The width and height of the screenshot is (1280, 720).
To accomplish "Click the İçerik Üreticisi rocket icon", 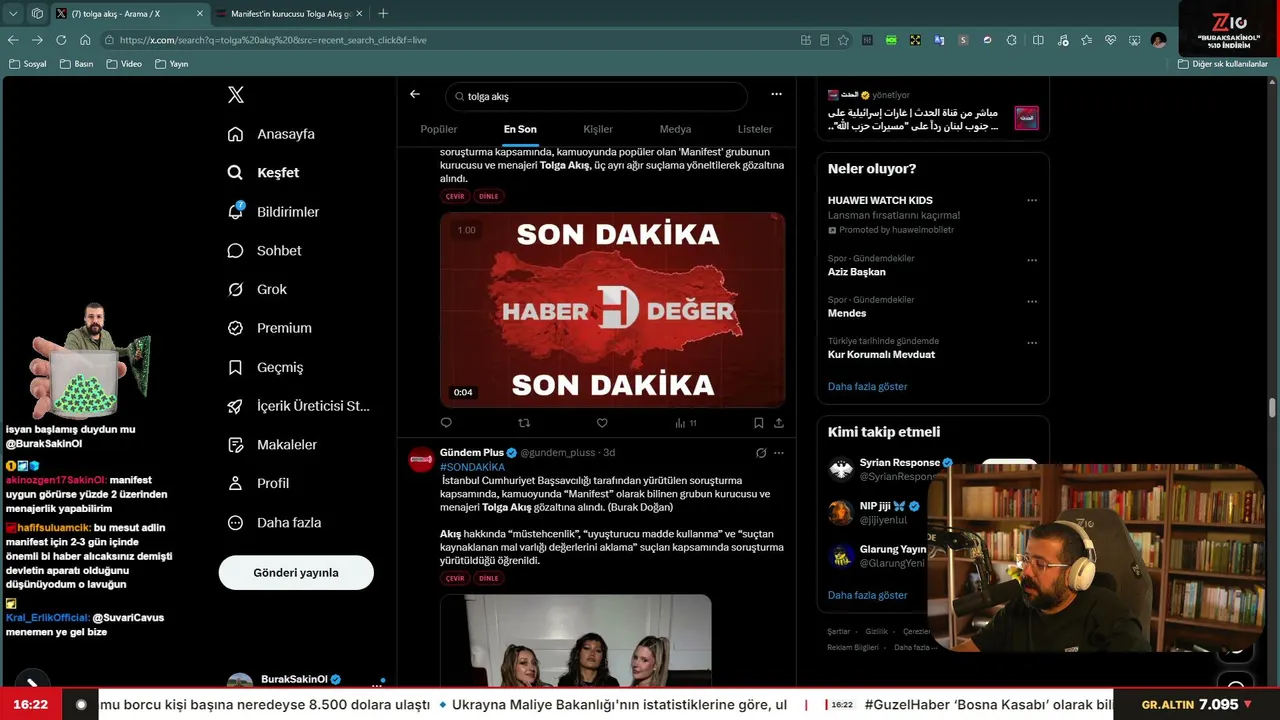I will pos(235,406).
